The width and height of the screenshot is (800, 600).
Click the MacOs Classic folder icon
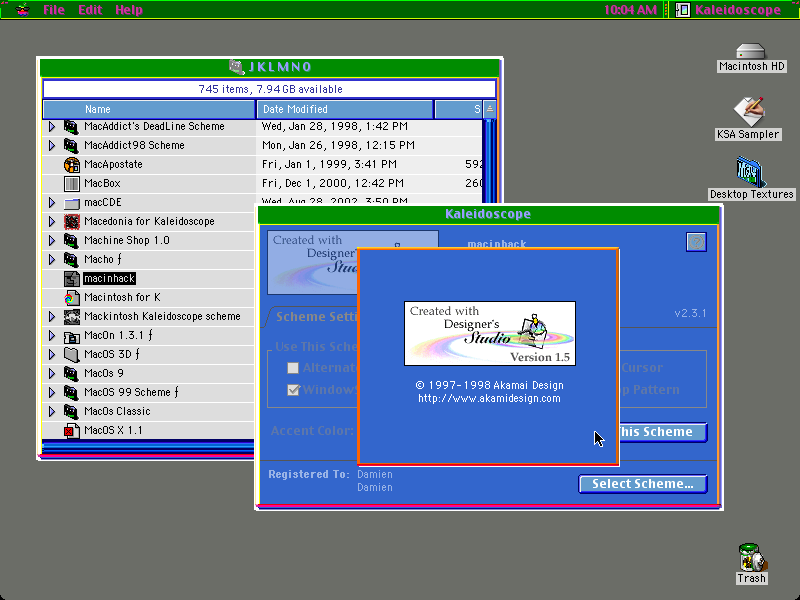pyautogui.click(x=71, y=411)
